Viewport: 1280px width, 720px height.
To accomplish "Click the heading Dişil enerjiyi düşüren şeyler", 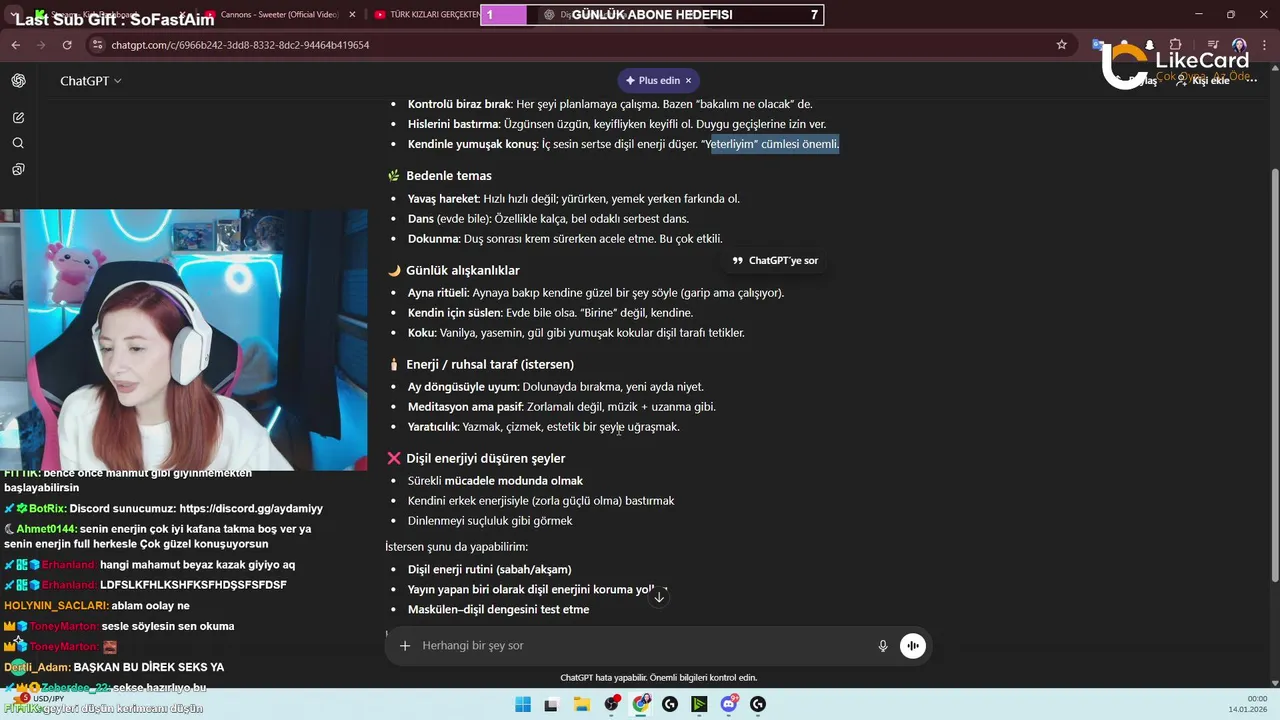I will (486, 459).
